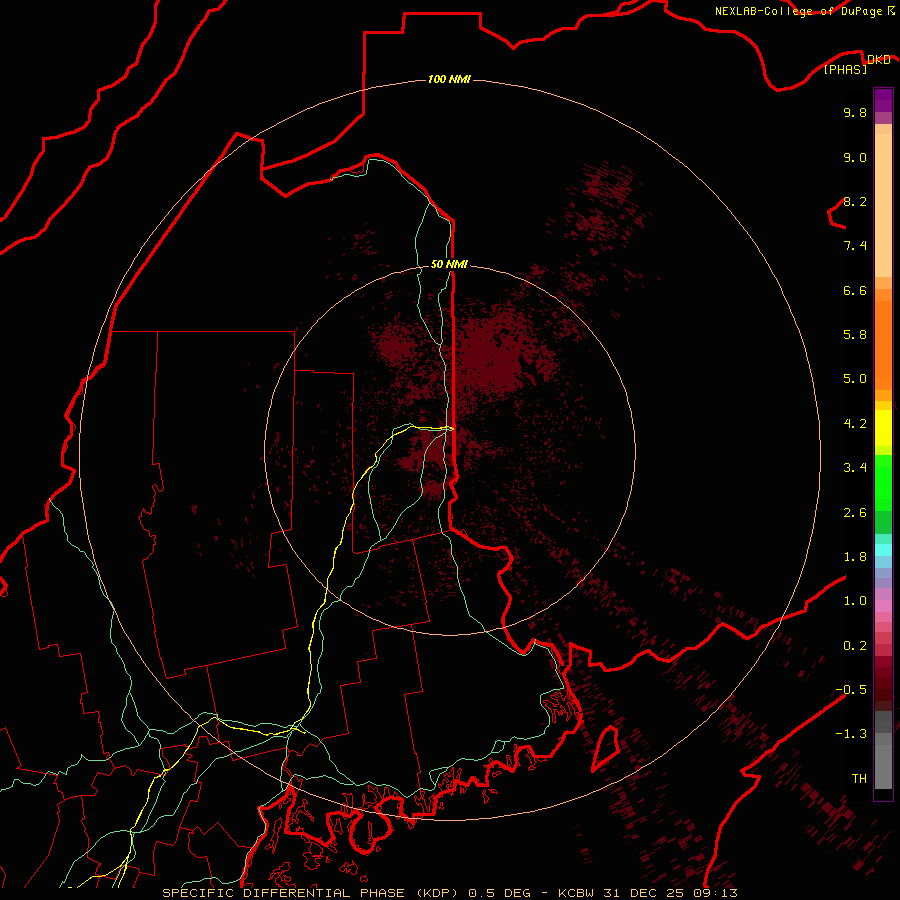Click the yellow swatch near 4.2
Image resolution: width=900 pixels, height=900 pixels.
pyautogui.click(x=883, y=428)
